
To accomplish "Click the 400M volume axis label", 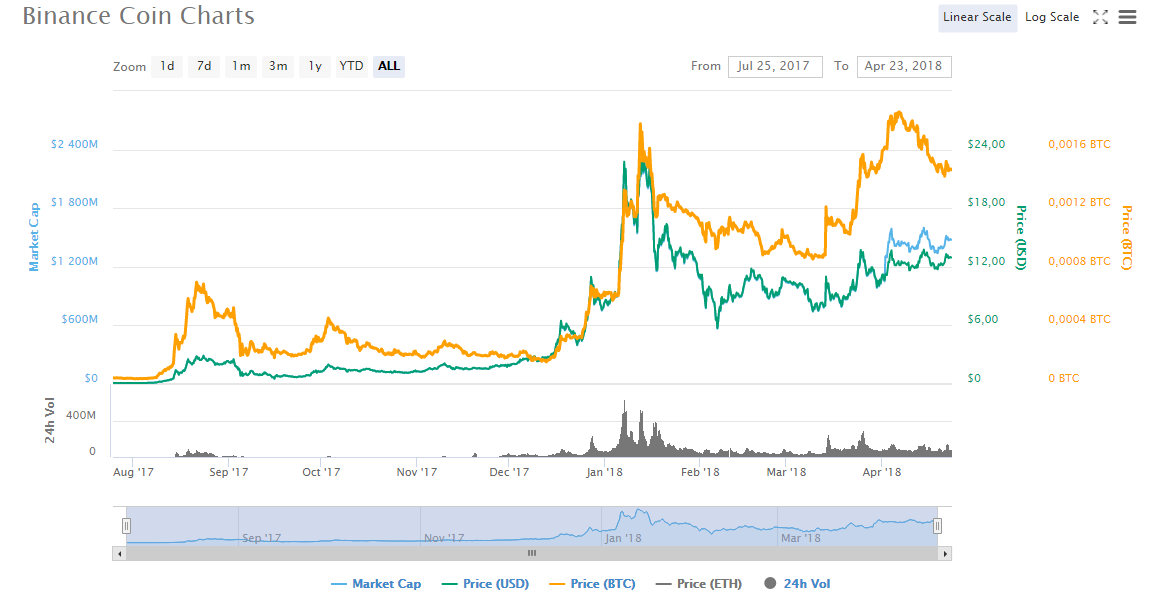I will coord(81,416).
